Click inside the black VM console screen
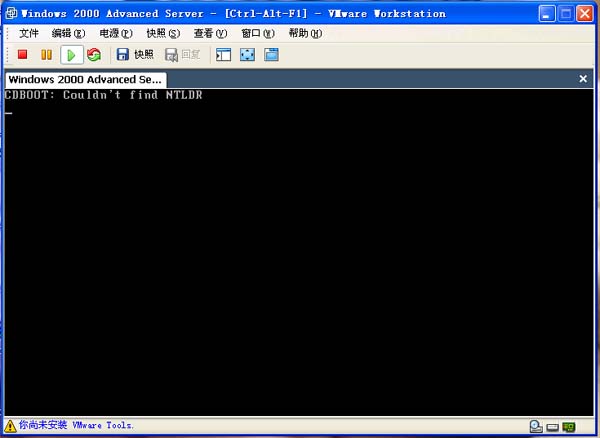The image size is (600, 438). [x=299, y=252]
